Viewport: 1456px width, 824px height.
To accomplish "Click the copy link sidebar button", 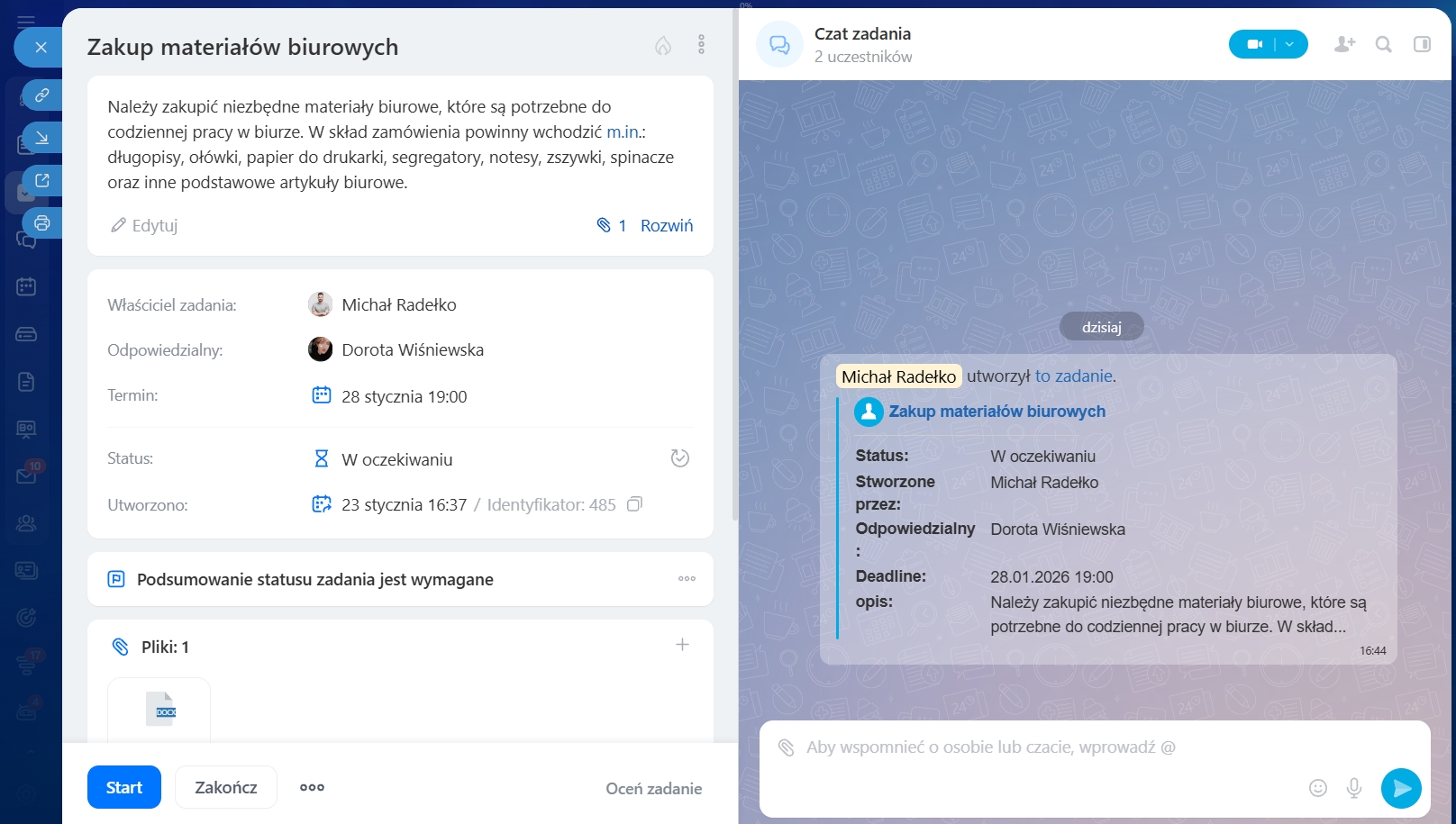I will 41,95.
